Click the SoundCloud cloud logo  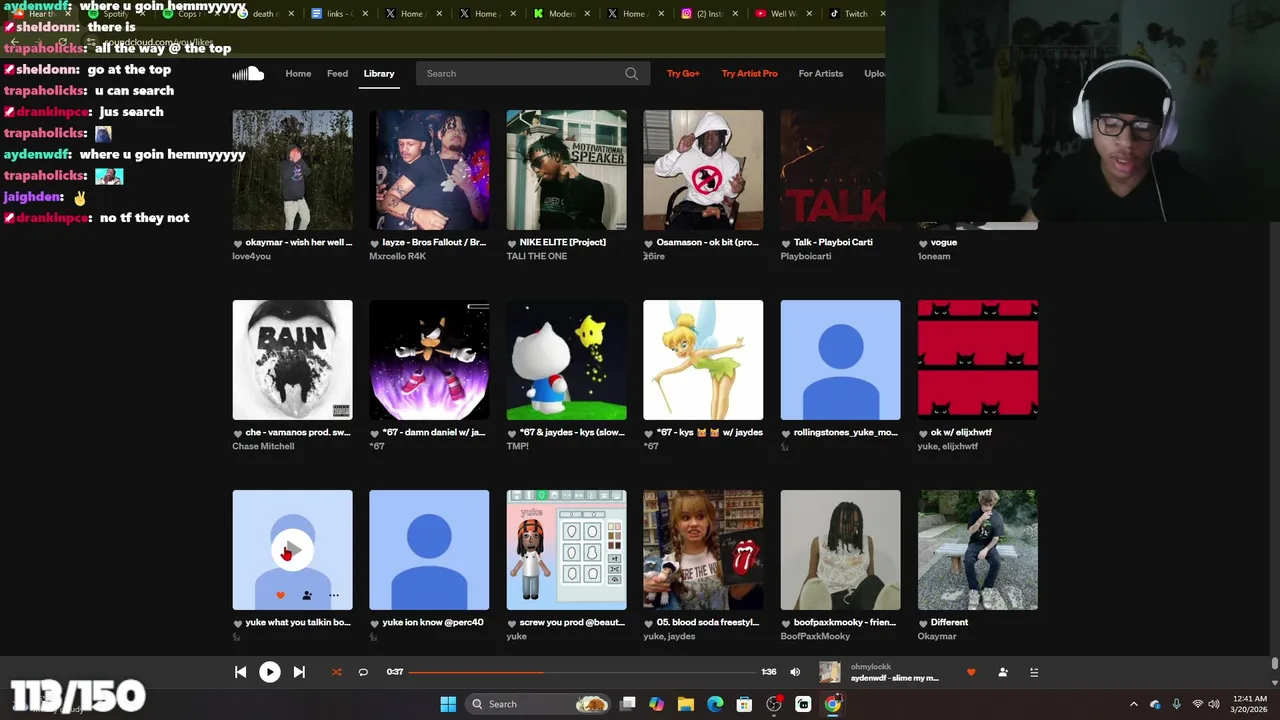(x=248, y=73)
